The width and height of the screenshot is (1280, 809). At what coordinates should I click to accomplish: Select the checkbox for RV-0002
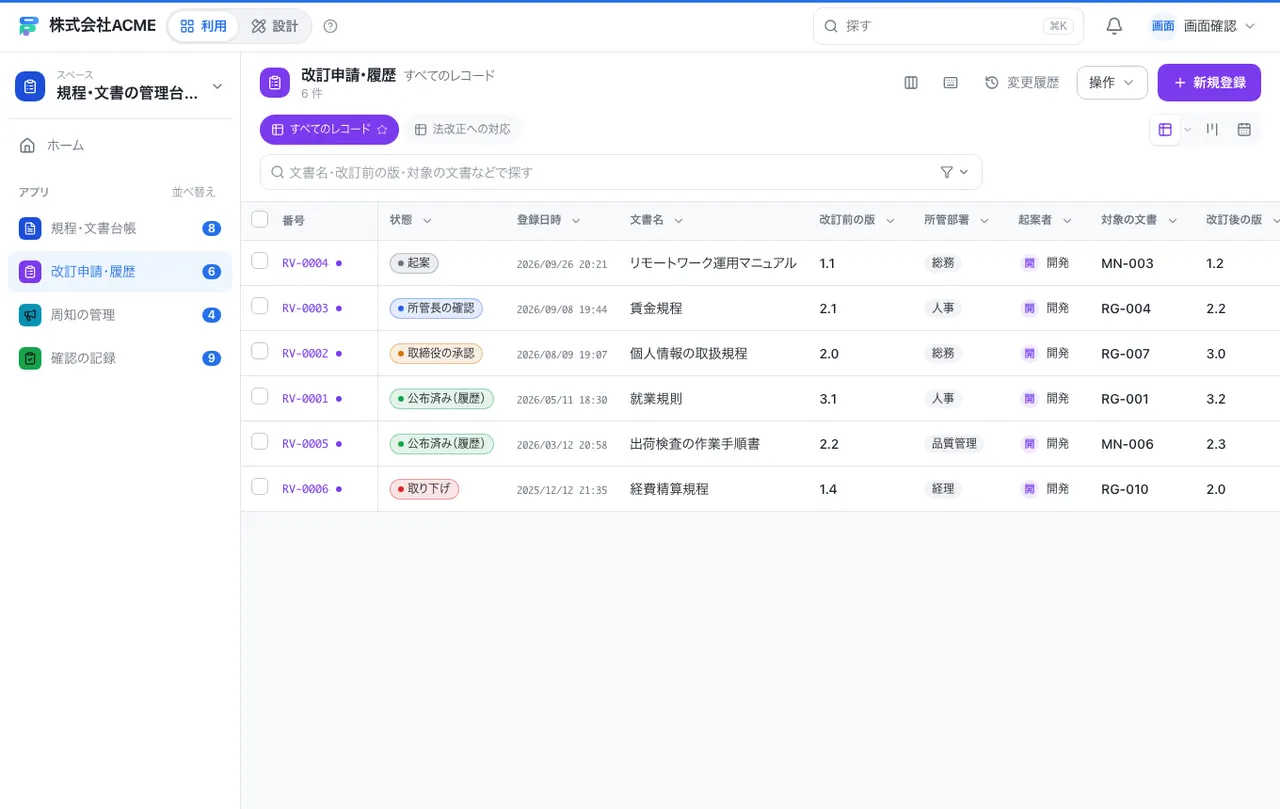pos(260,351)
